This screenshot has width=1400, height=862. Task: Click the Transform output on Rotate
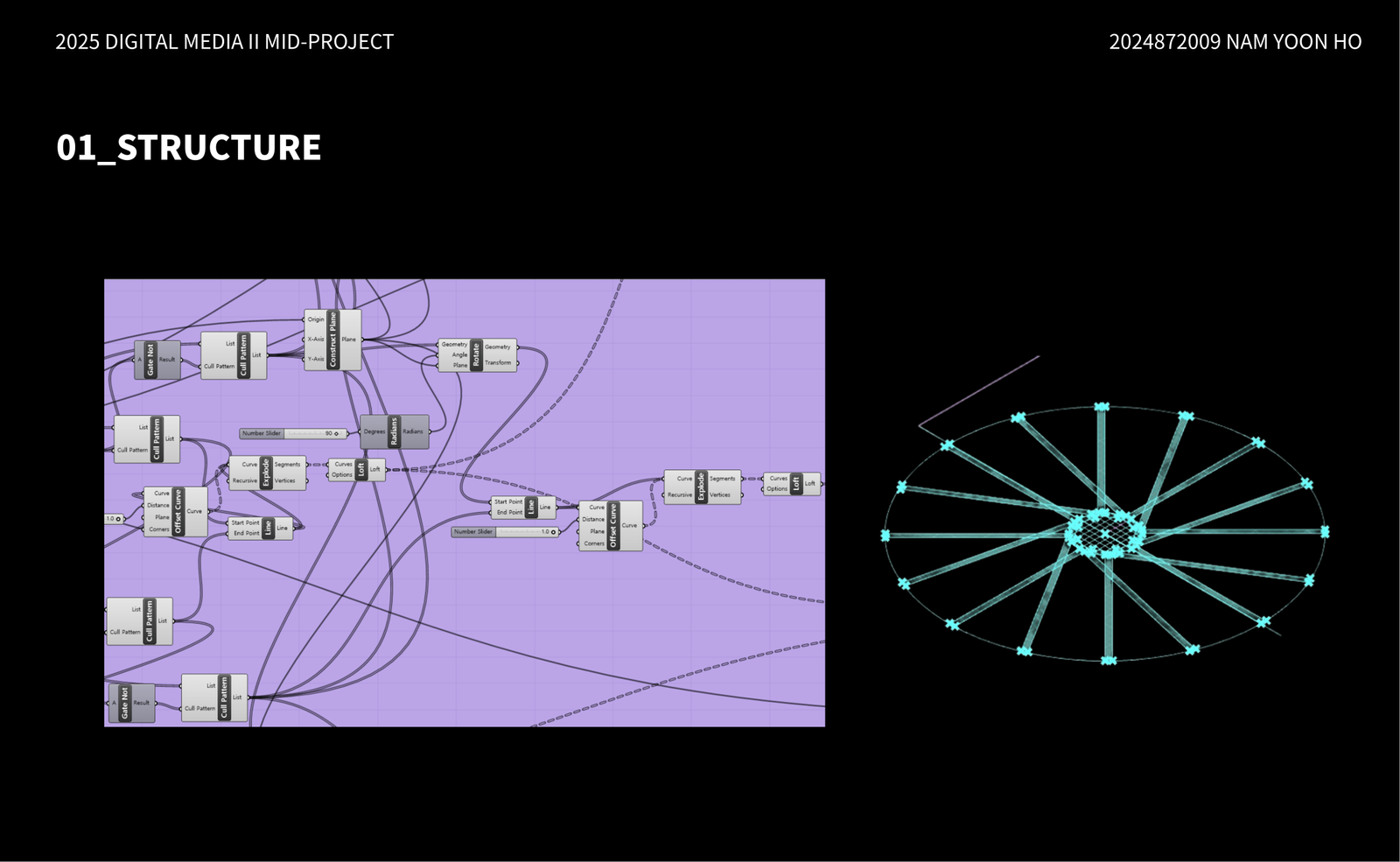point(498,362)
